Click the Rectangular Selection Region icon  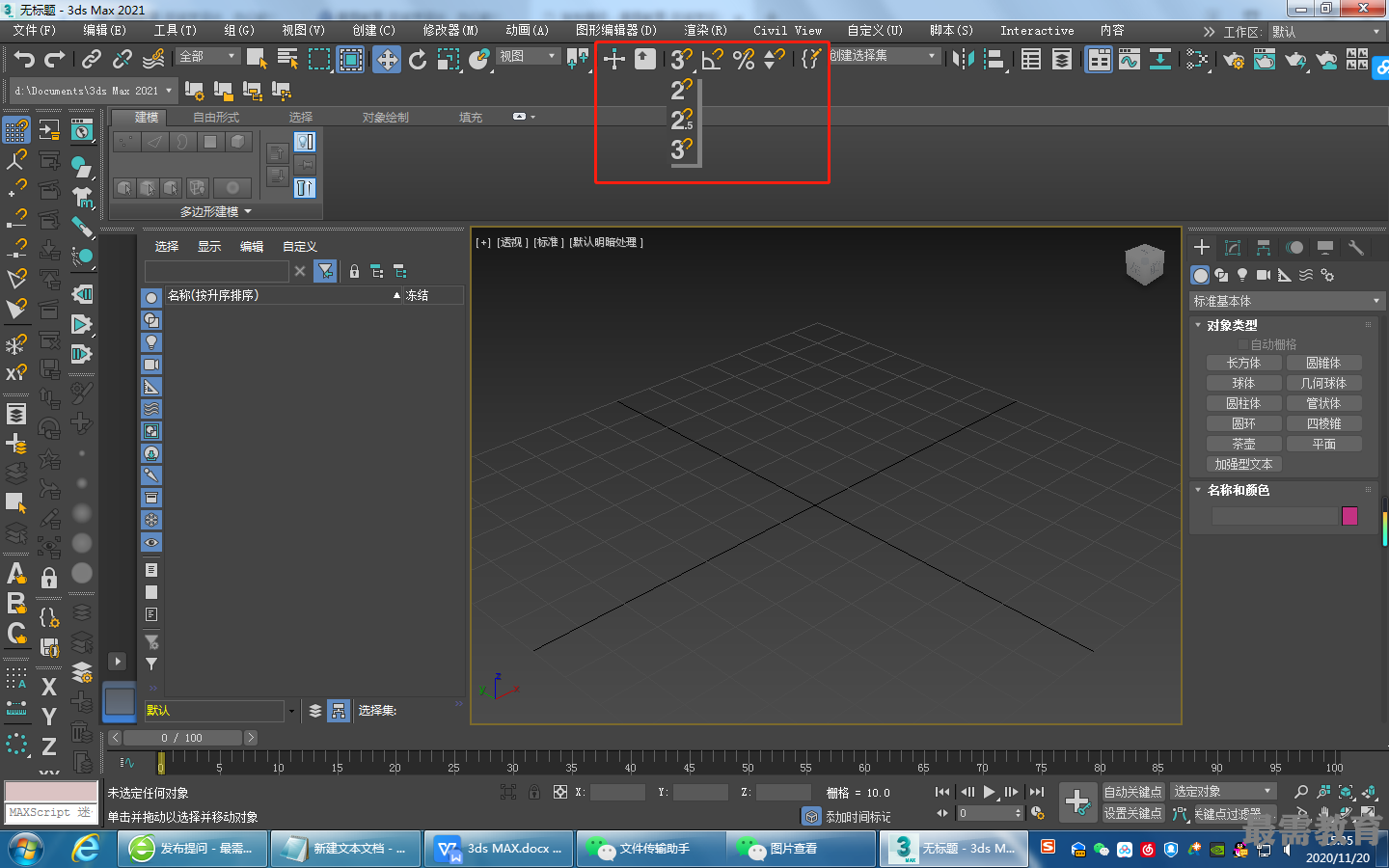[319, 60]
